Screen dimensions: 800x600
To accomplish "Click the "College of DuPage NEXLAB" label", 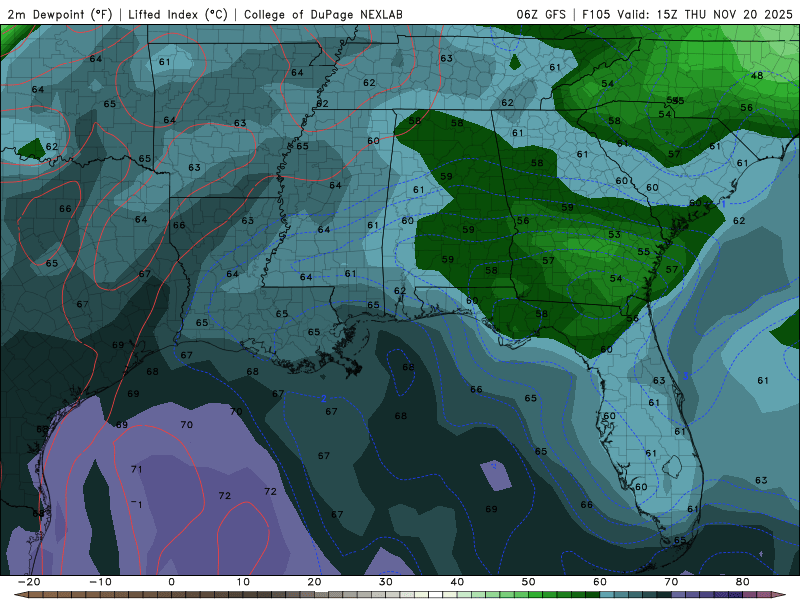I will pyautogui.click(x=323, y=14).
